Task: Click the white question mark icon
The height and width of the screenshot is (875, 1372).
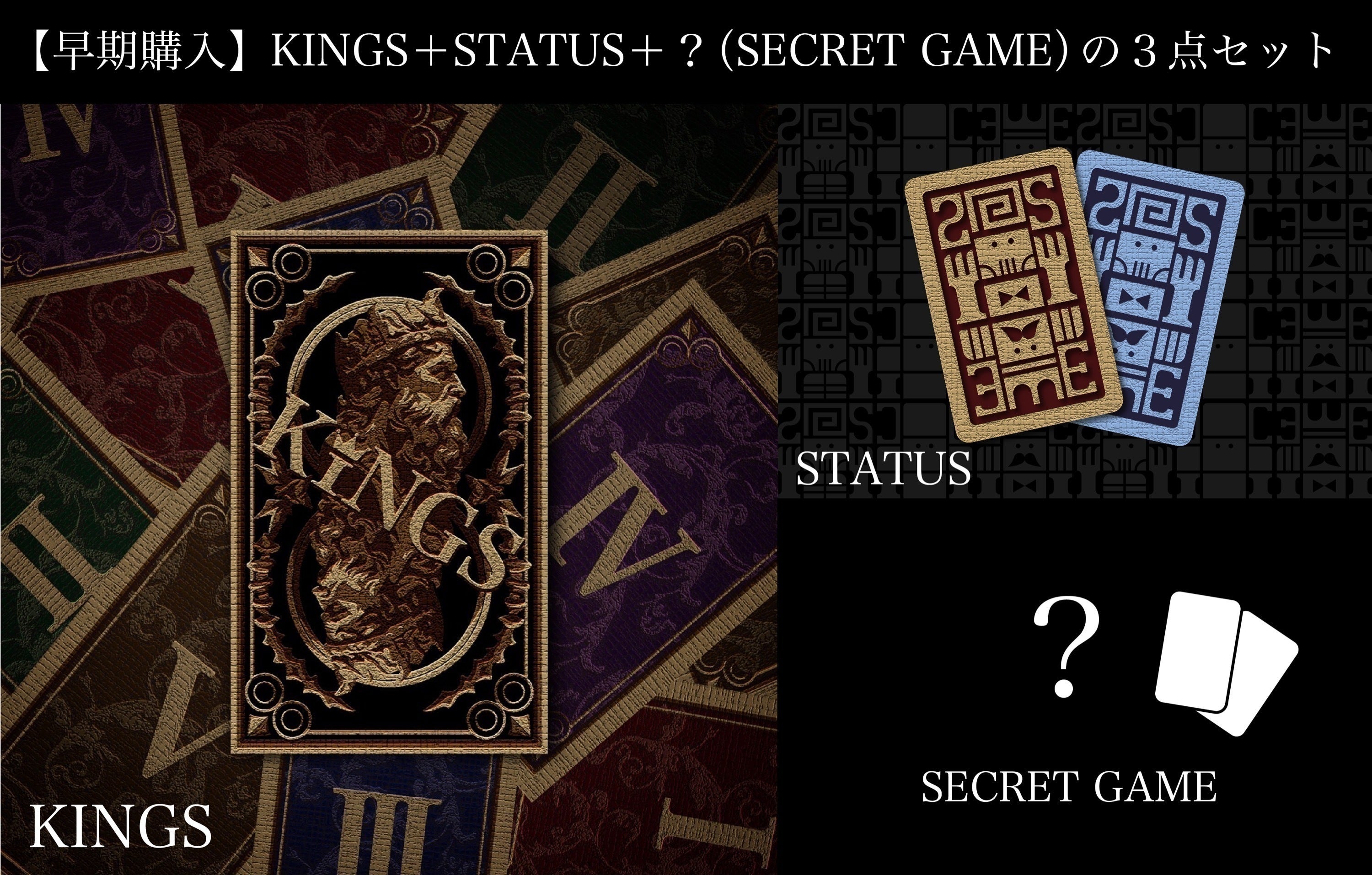Action: point(1066,646)
